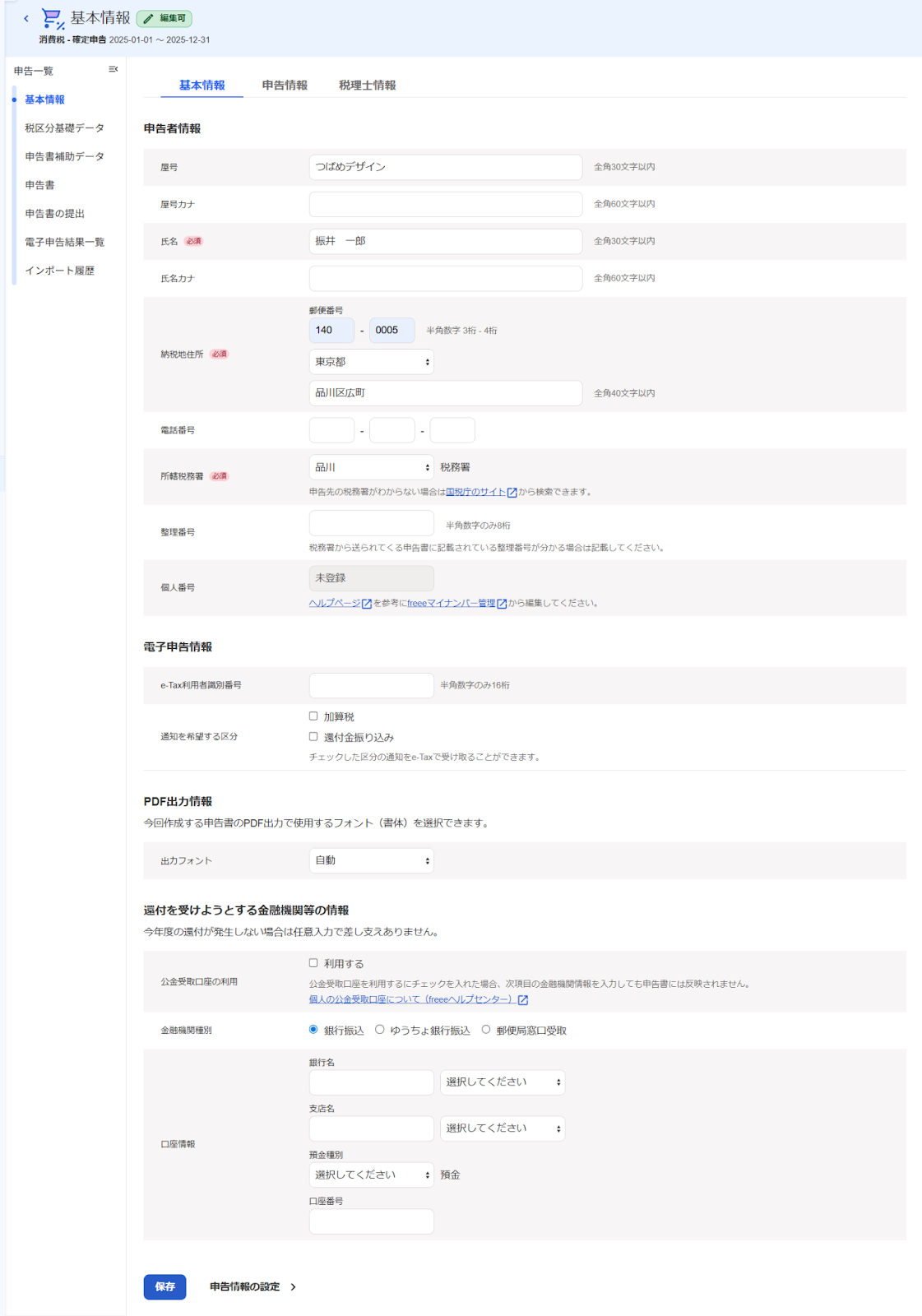The height and width of the screenshot is (1316, 922).
Task: Click the 銀行名 text input
Action: (x=372, y=1082)
